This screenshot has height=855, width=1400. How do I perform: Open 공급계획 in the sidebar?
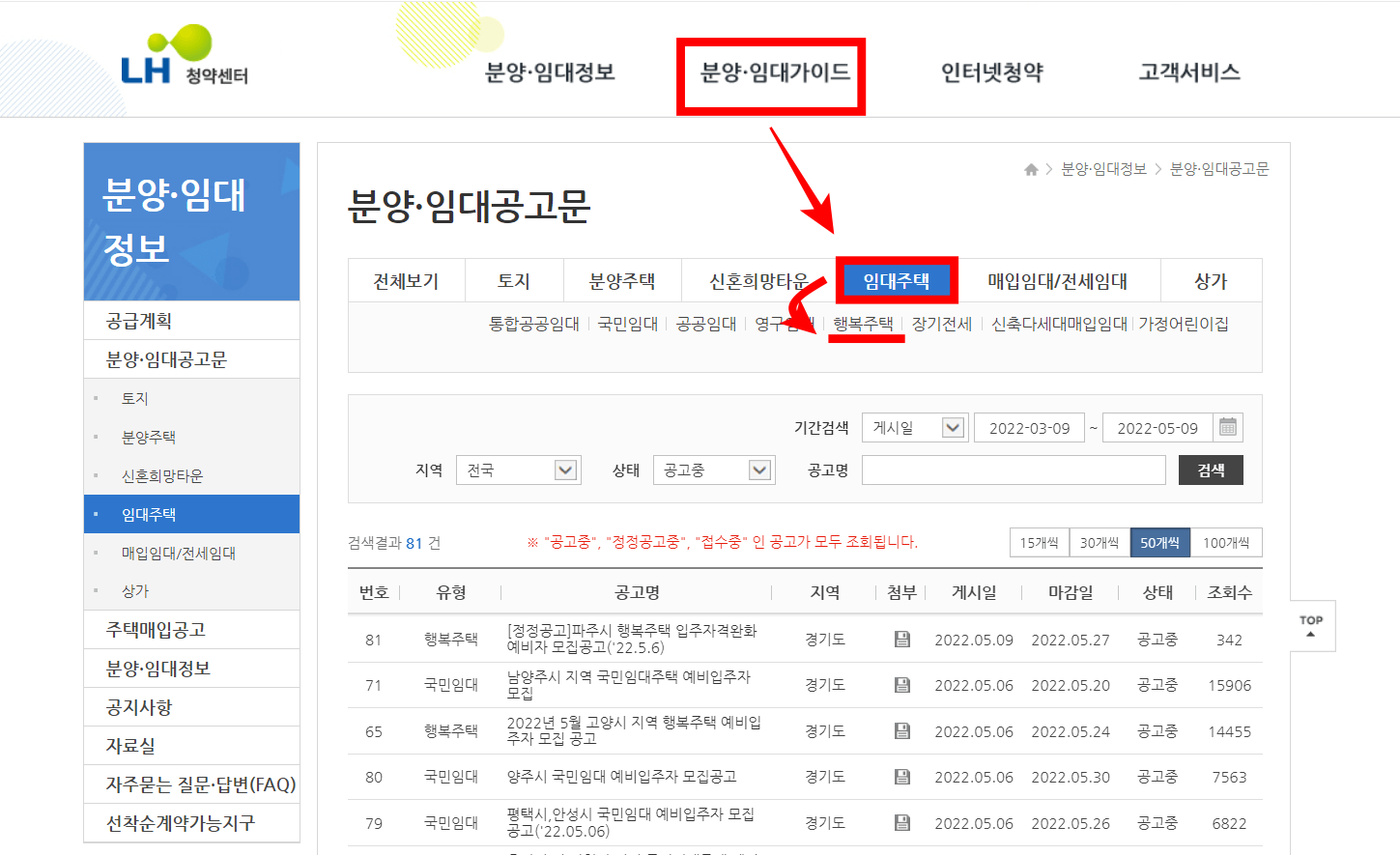(191, 321)
